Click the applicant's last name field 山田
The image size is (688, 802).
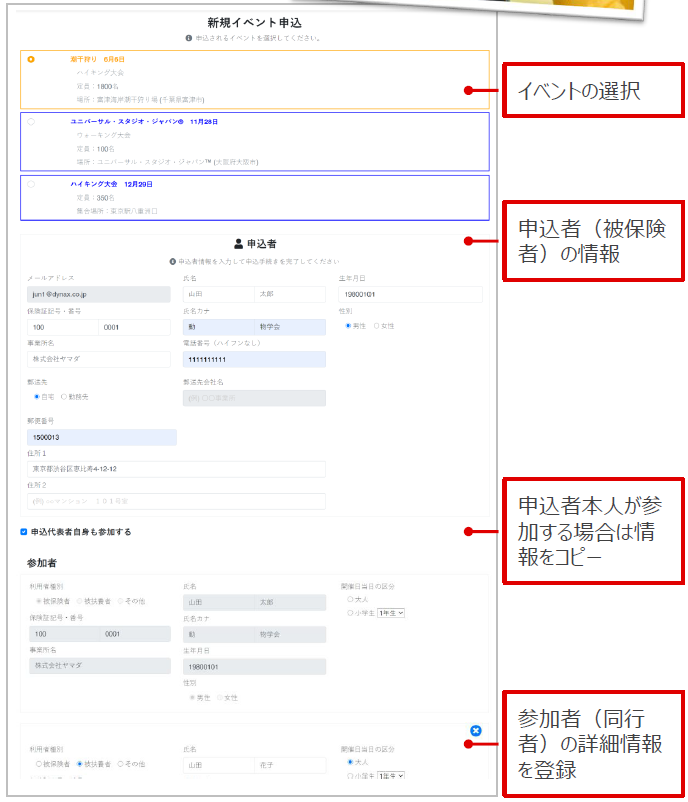[x=218, y=294]
